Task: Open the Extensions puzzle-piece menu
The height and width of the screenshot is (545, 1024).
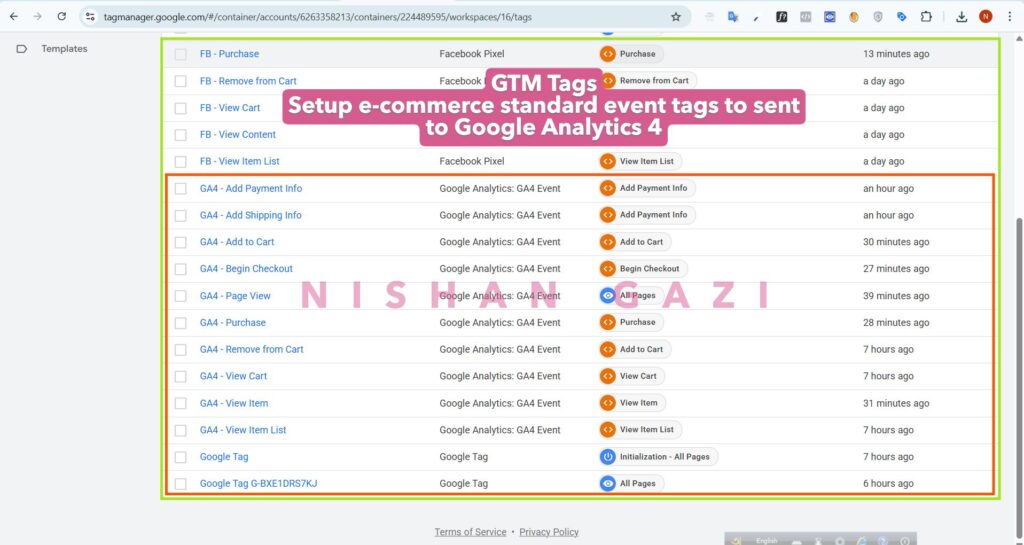Action: (926, 17)
